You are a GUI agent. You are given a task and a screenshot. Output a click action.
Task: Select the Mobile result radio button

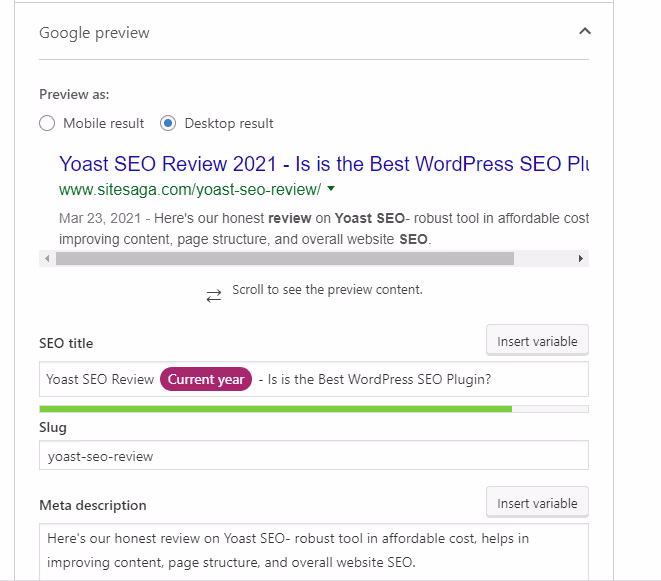click(x=47, y=124)
